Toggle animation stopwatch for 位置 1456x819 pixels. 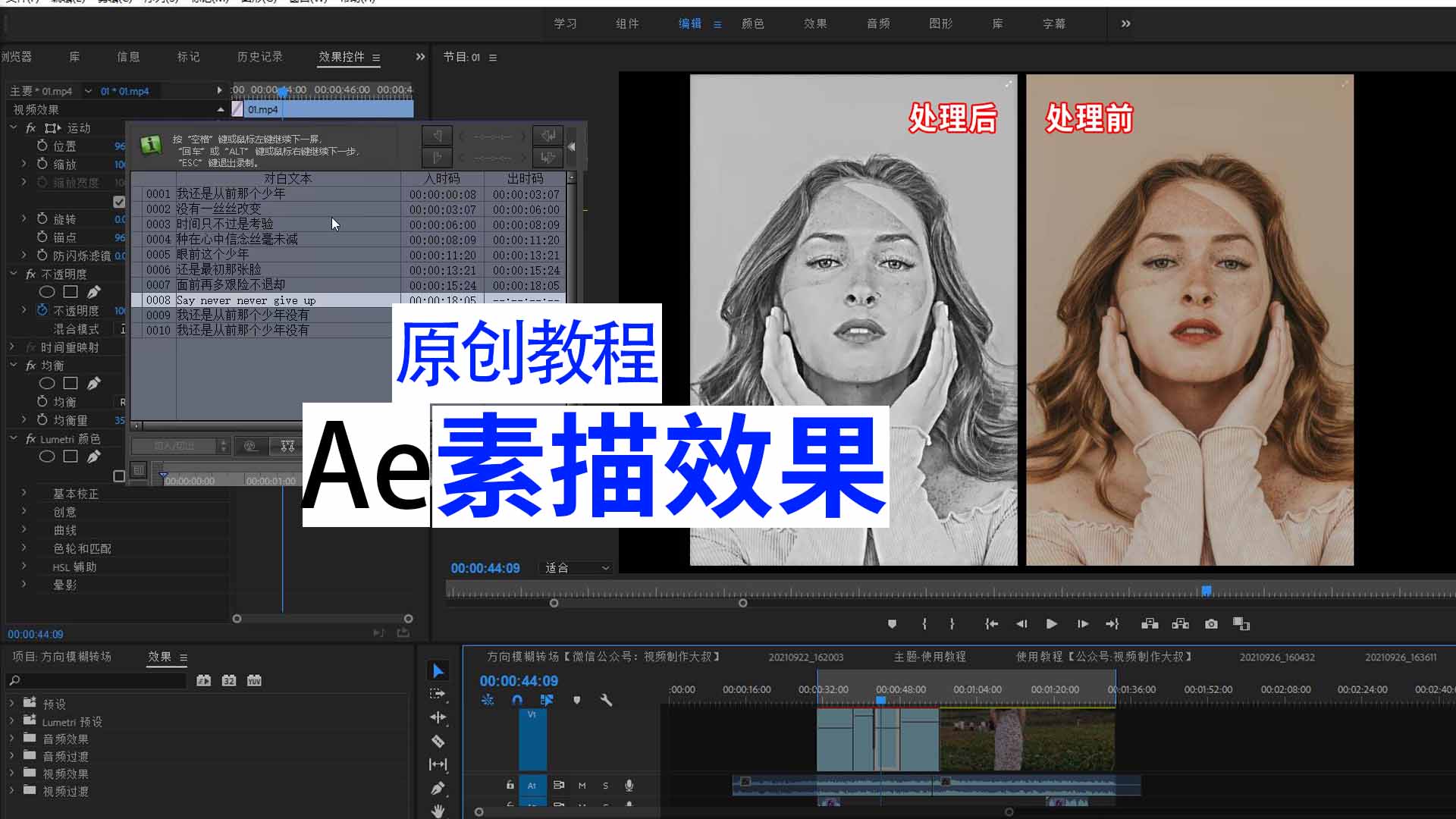(42, 146)
